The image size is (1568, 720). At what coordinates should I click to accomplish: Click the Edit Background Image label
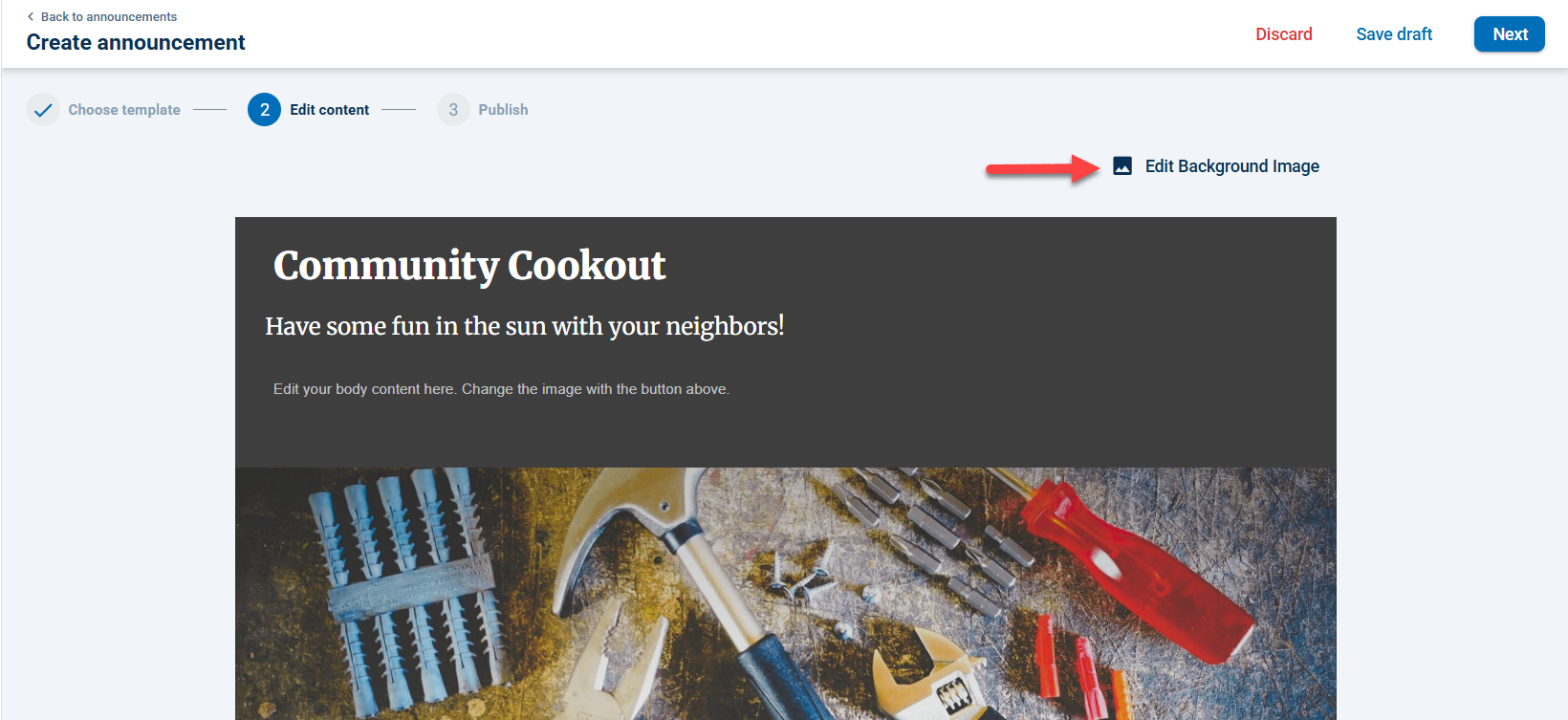pos(1232,166)
